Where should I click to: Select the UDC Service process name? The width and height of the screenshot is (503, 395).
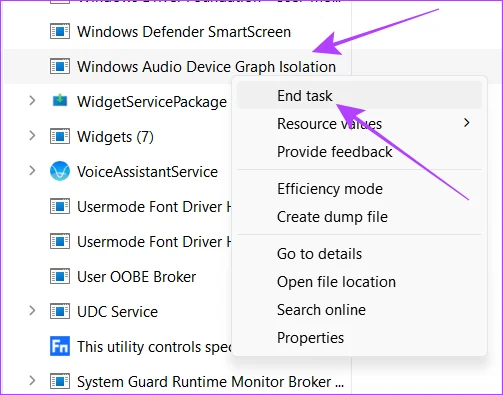coord(117,312)
